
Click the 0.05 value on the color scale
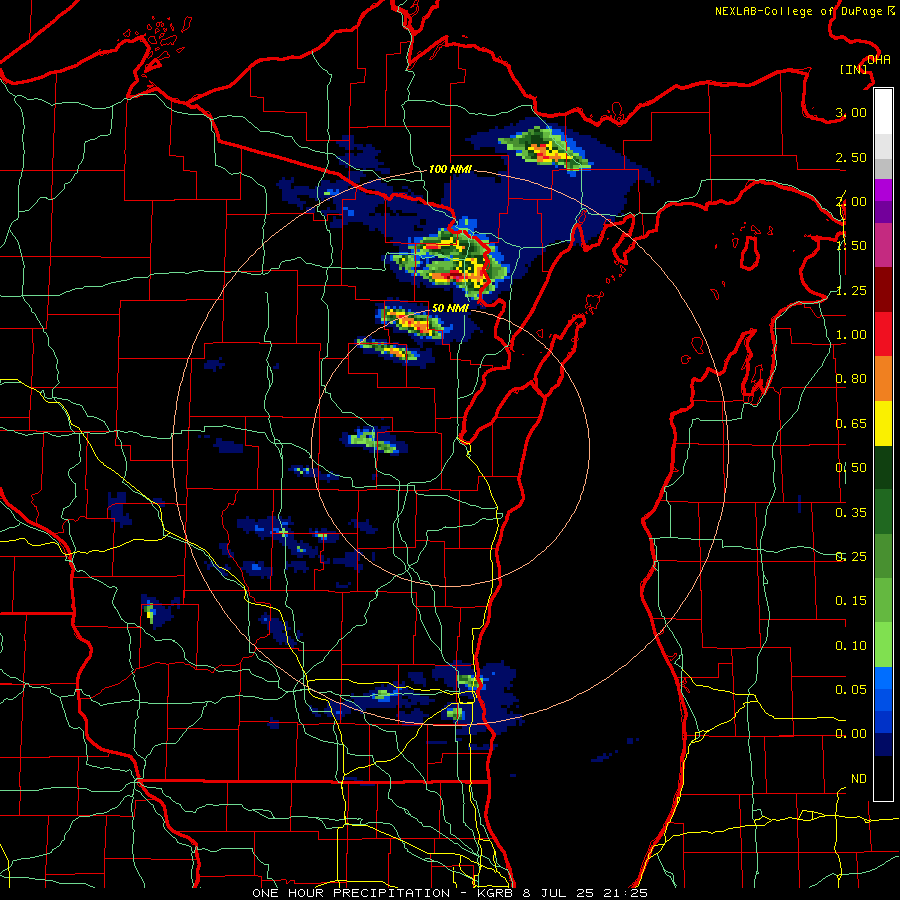(x=851, y=689)
